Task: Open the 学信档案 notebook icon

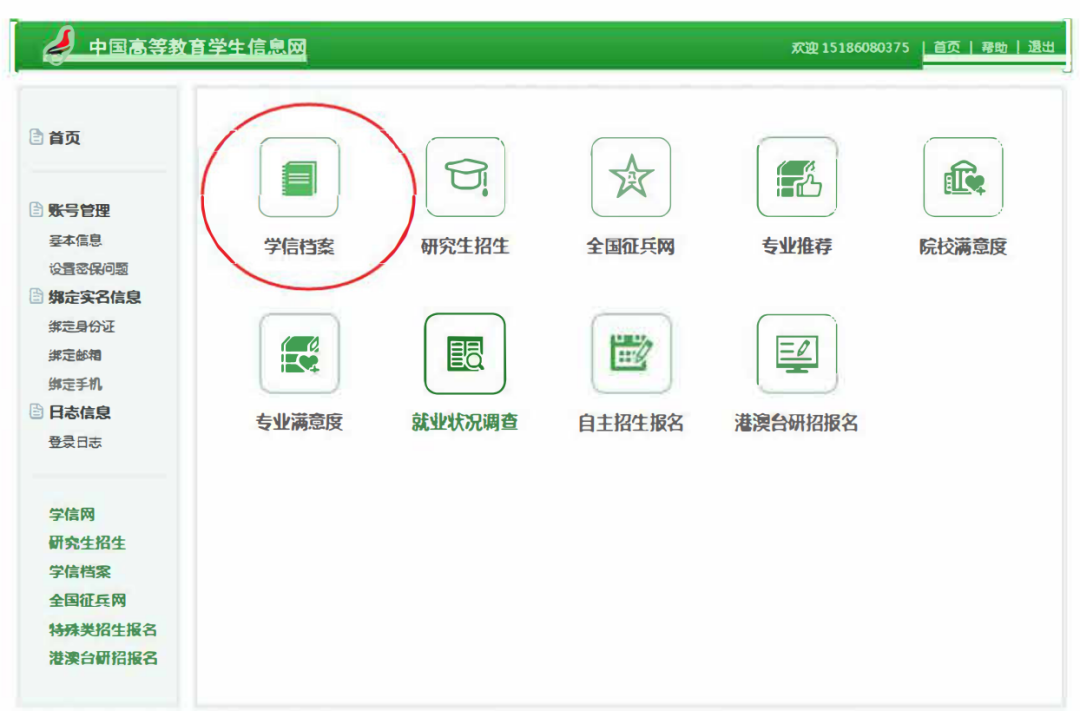Action: point(299,177)
